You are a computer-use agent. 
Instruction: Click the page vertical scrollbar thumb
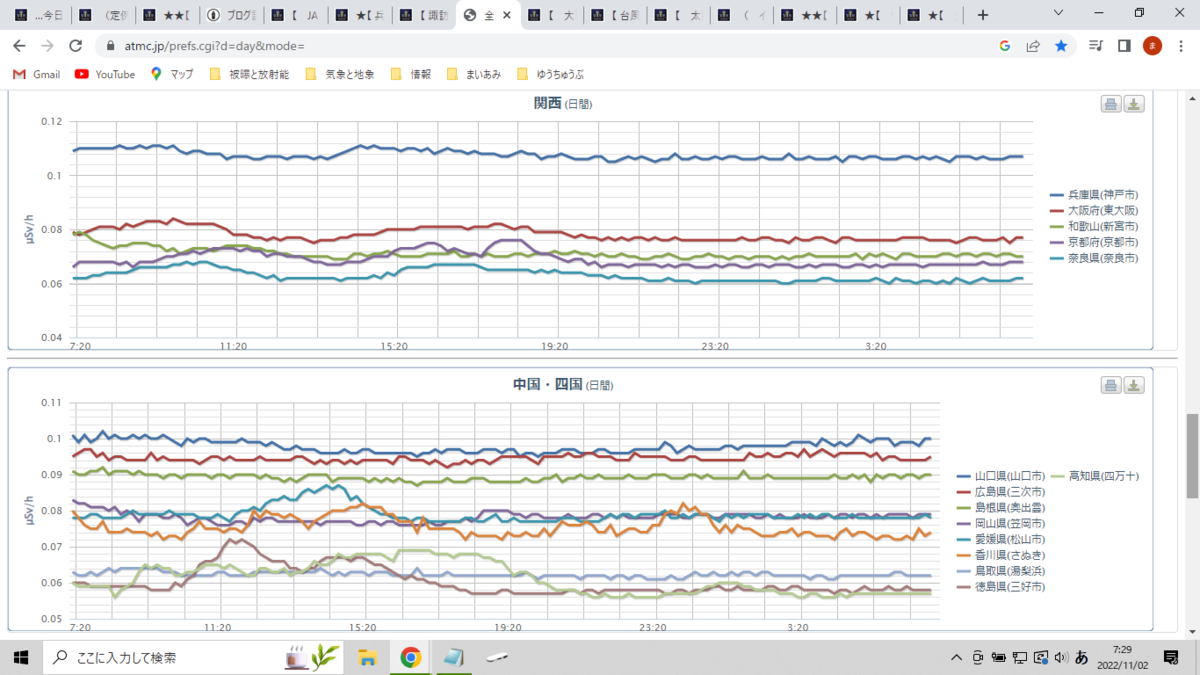tap(1192, 455)
